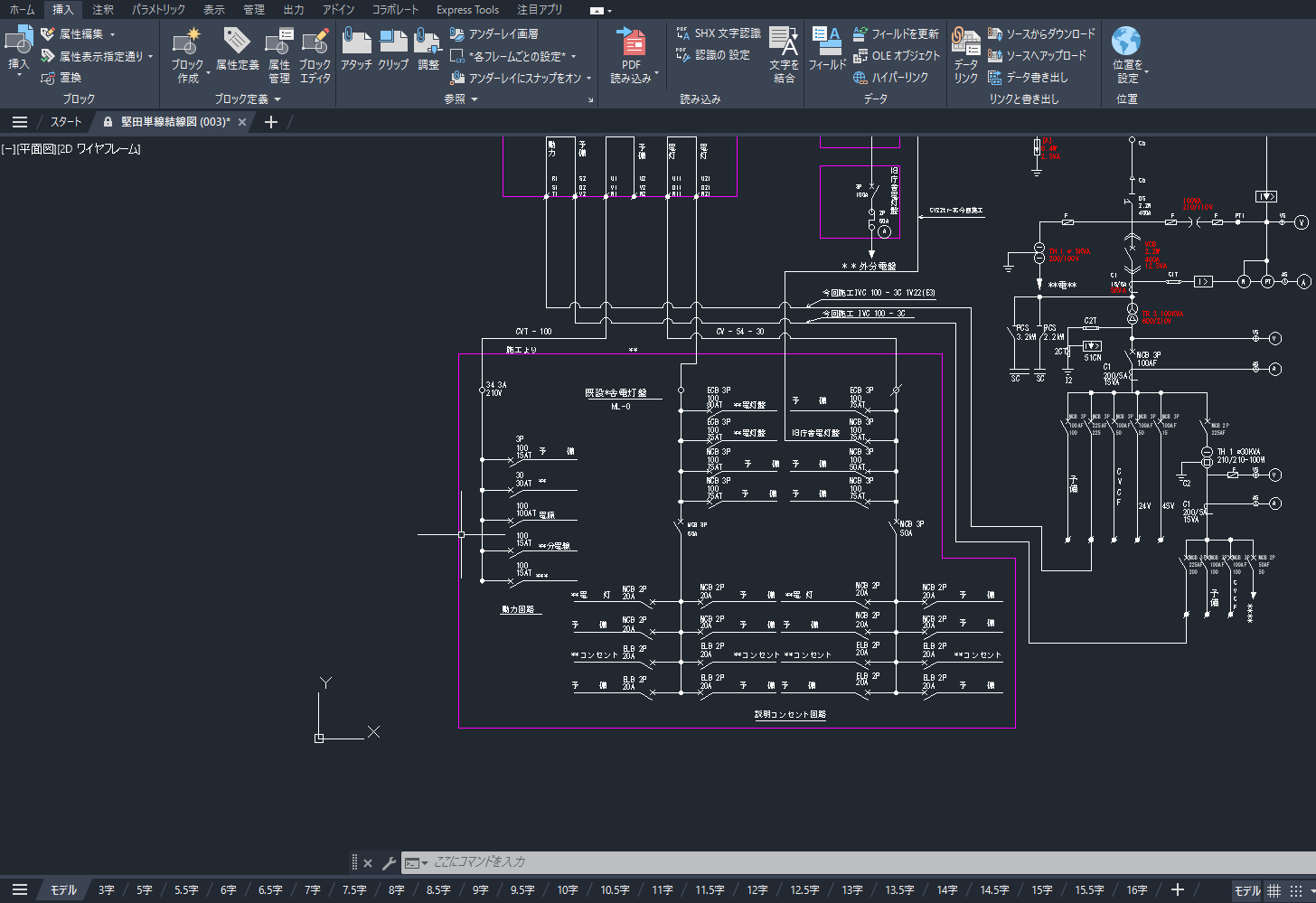Click the フィールド icon
This screenshot has width=1316, height=903.
pos(826,42)
